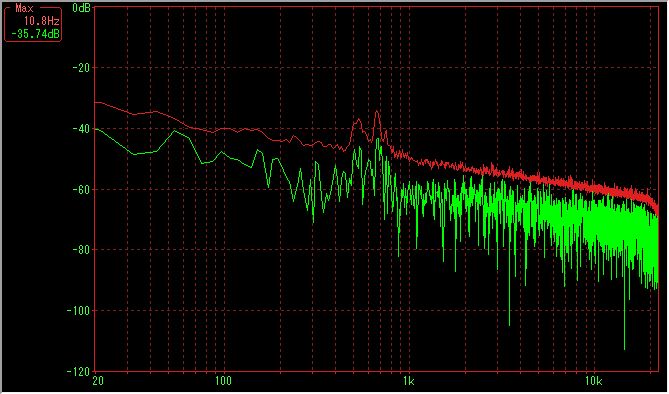Click the 1k frequency axis label
The image size is (669, 394).
(x=408, y=381)
